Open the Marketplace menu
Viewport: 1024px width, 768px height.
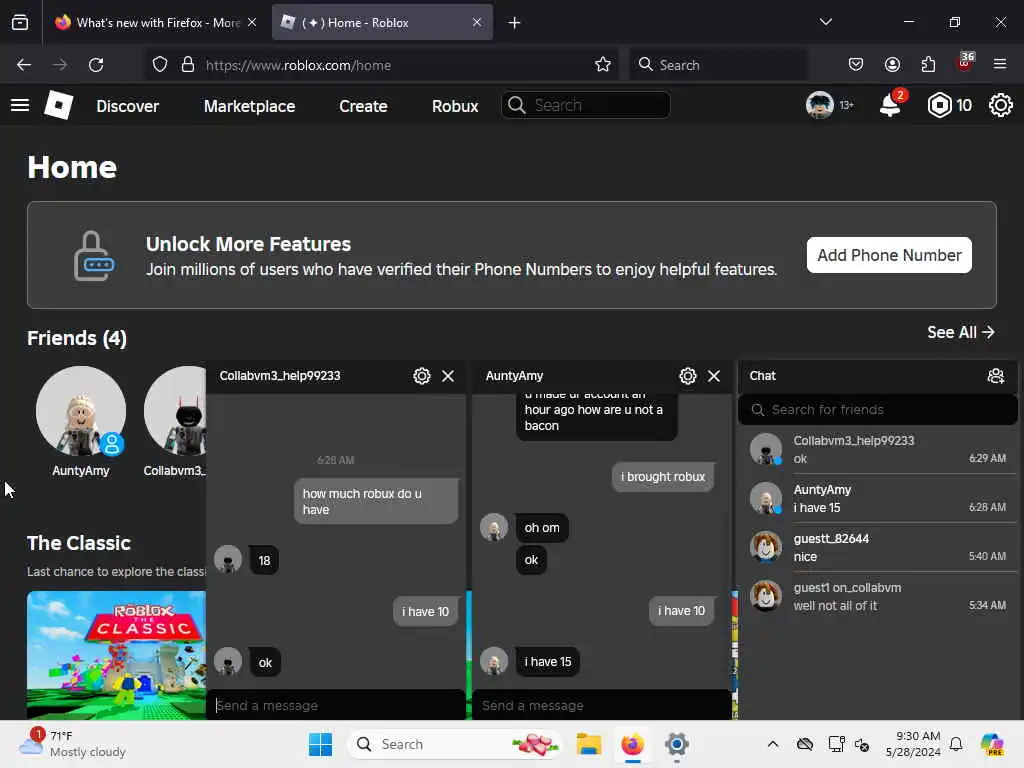249,106
